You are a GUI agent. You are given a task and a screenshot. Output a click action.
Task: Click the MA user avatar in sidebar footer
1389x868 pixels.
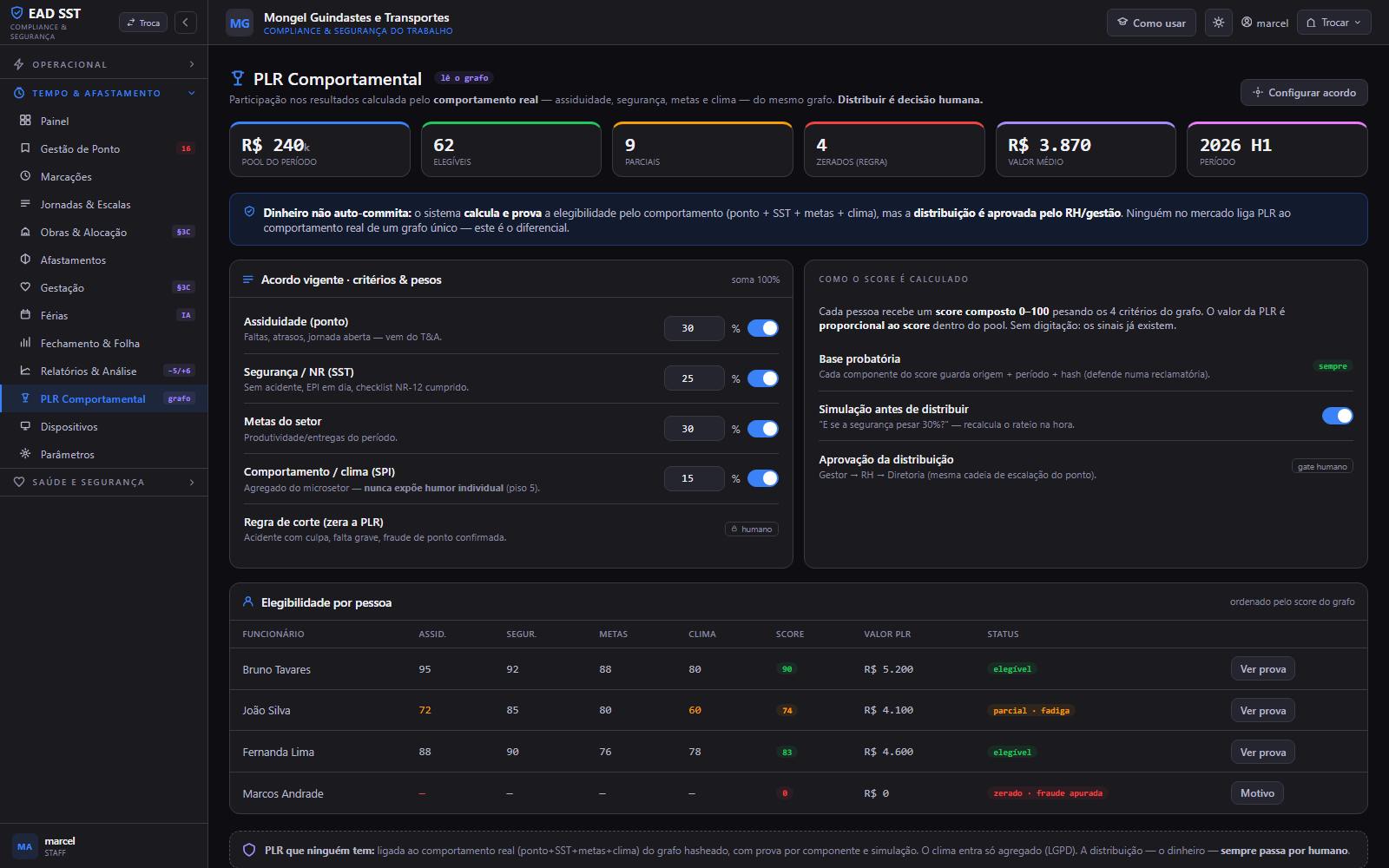pyautogui.click(x=24, y=846)
